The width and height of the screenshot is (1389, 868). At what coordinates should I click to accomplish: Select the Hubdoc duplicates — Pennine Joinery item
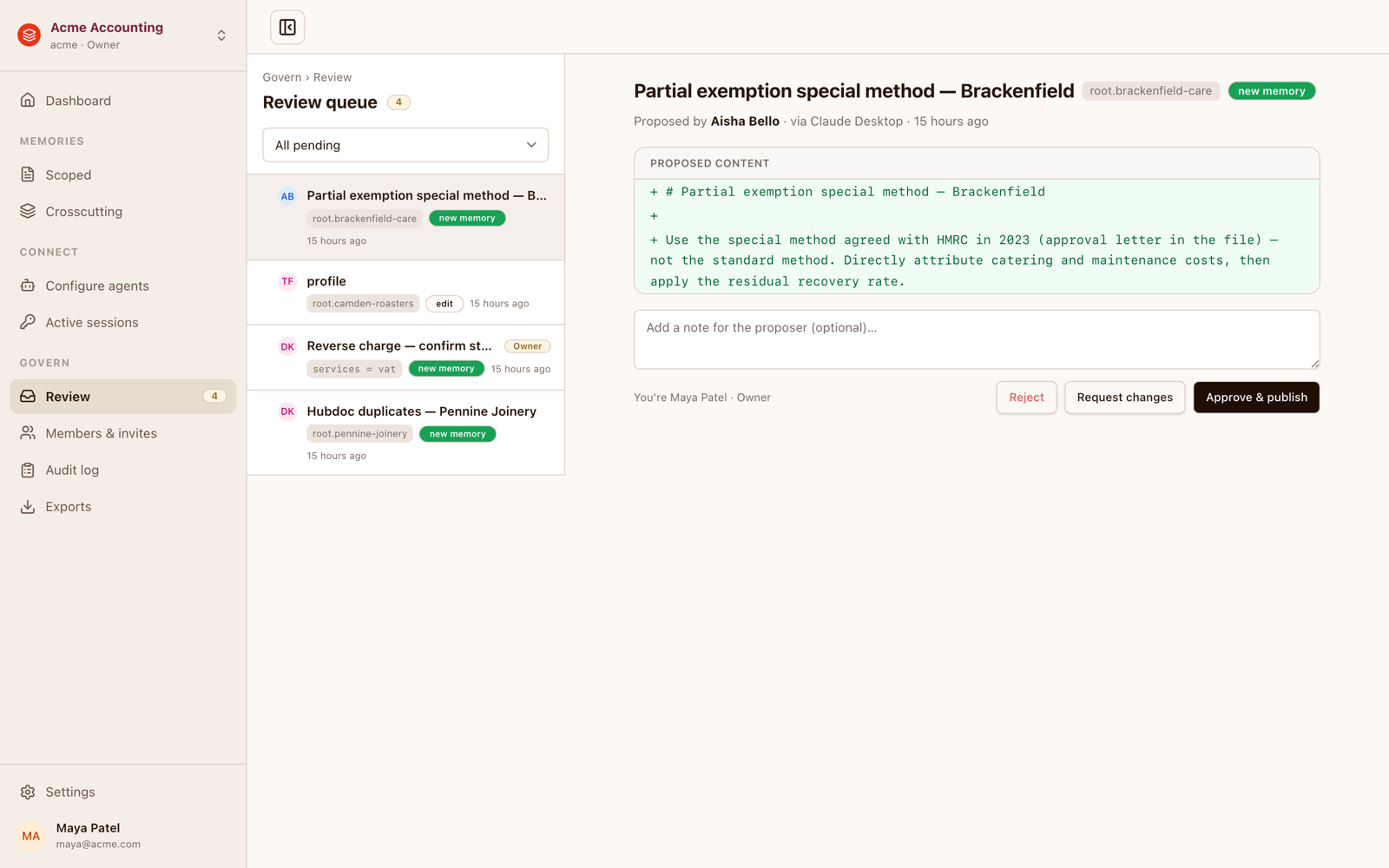405,432
